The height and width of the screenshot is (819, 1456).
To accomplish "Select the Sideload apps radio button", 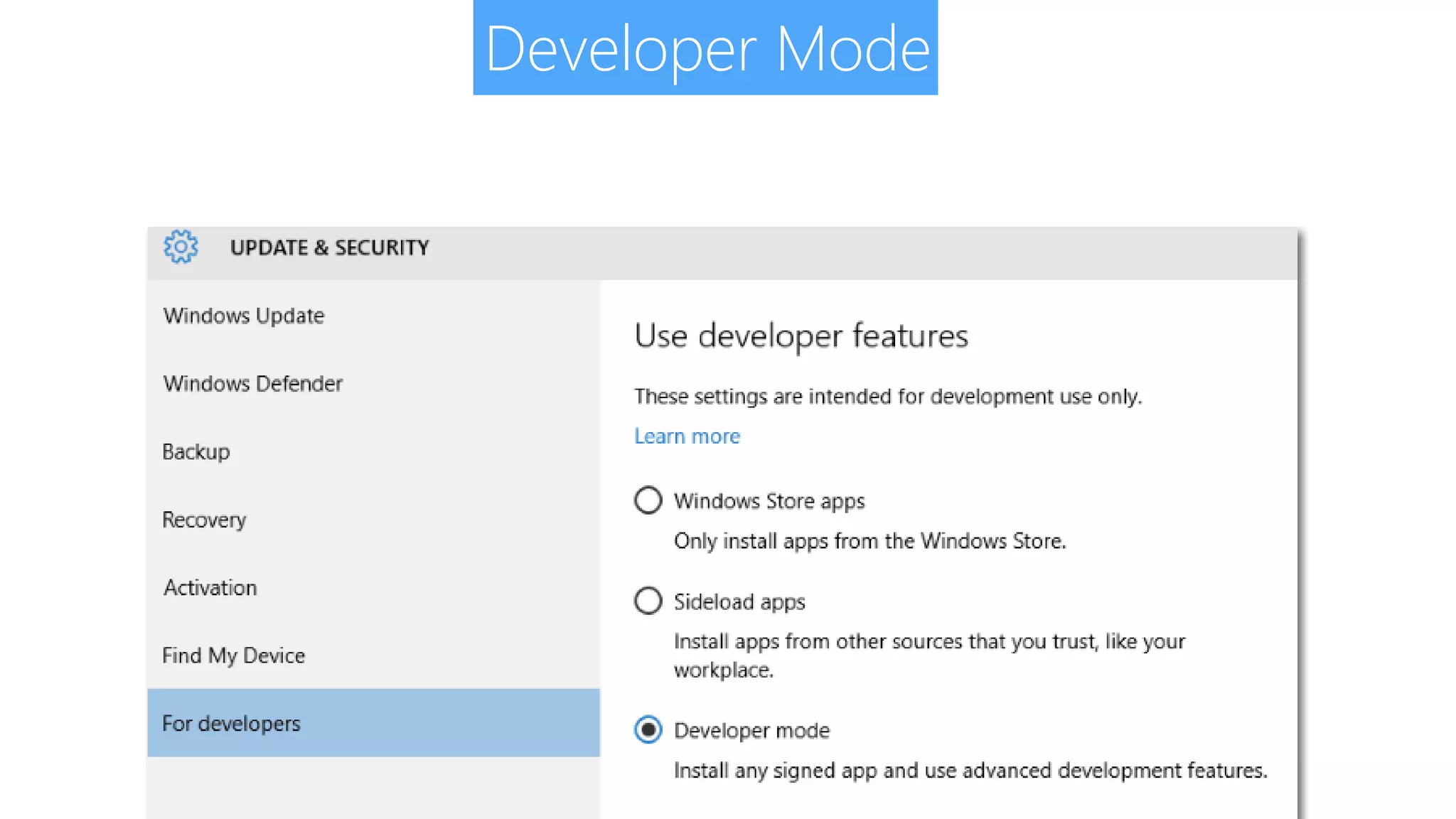I will [x=648, y=601].
